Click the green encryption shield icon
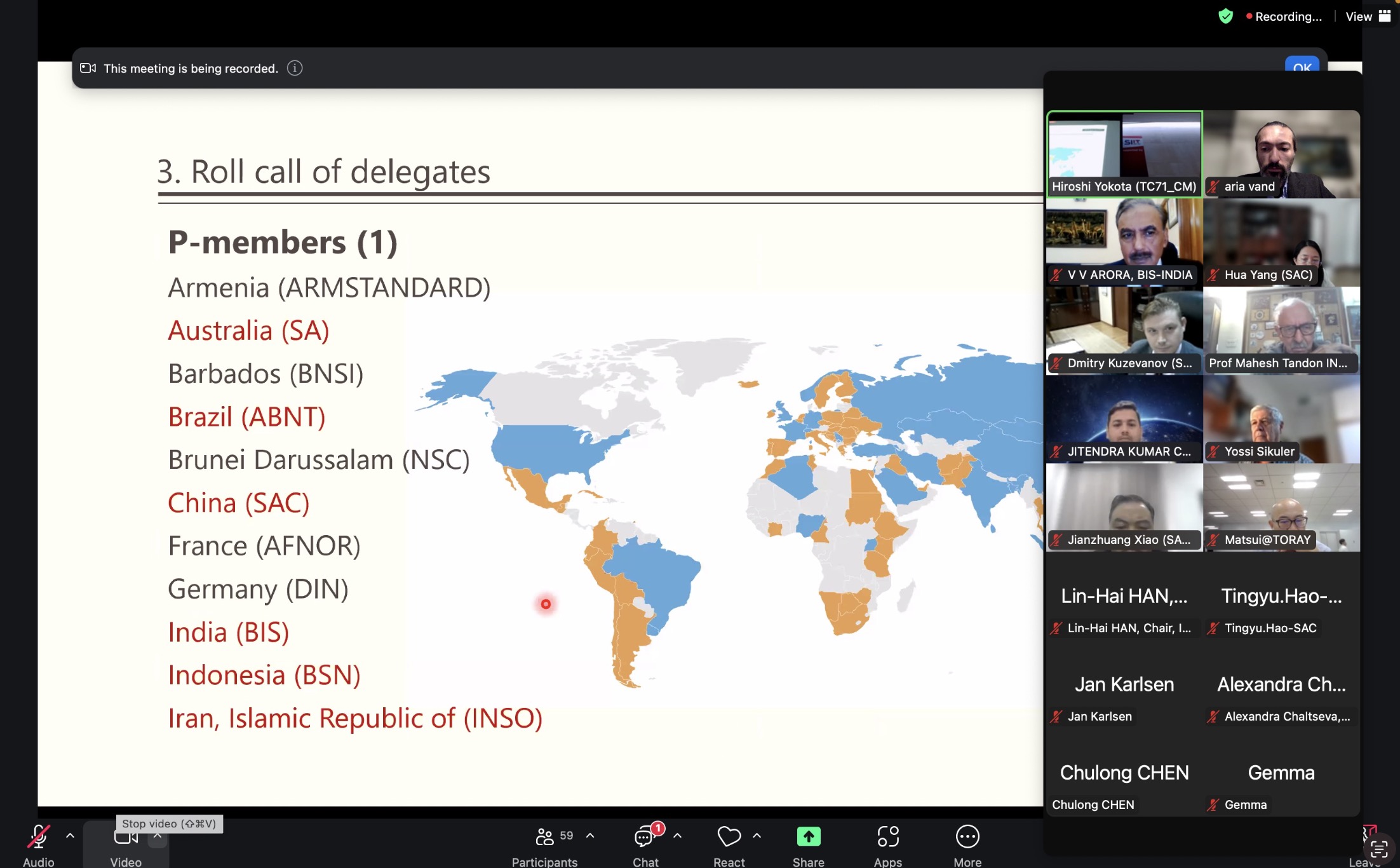Viewport: 1400px width, 868px height. point(1225,17)
